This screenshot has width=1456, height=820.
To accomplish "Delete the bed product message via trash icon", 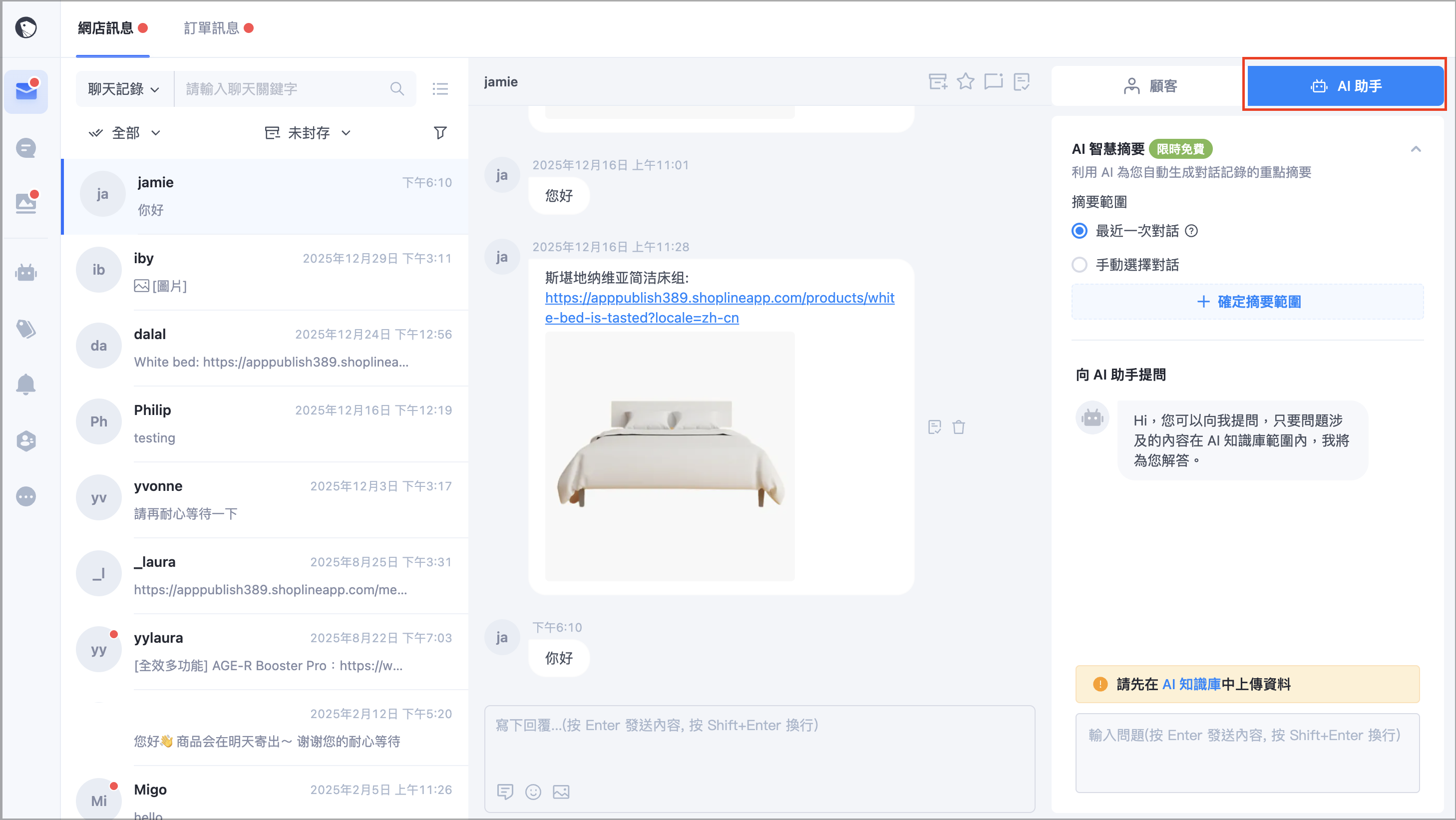I will pos(959,427).
